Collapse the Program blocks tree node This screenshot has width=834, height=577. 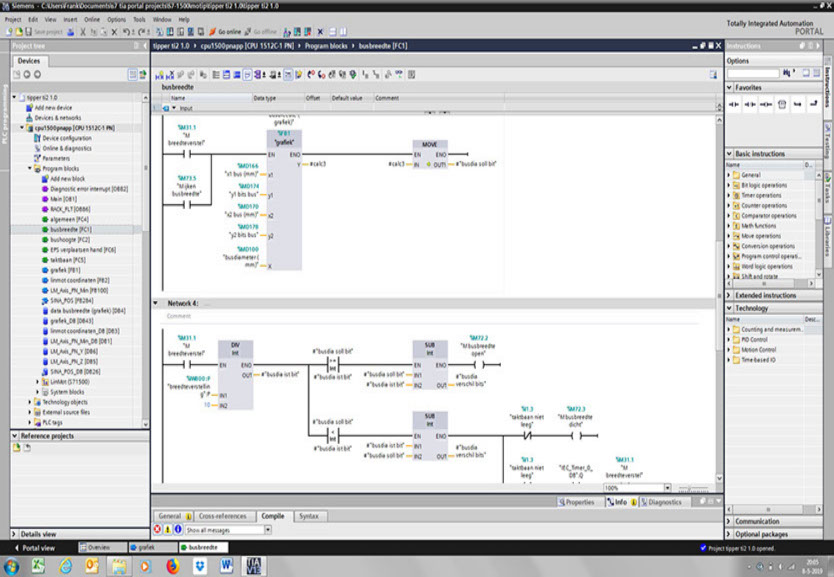(30, 169)
